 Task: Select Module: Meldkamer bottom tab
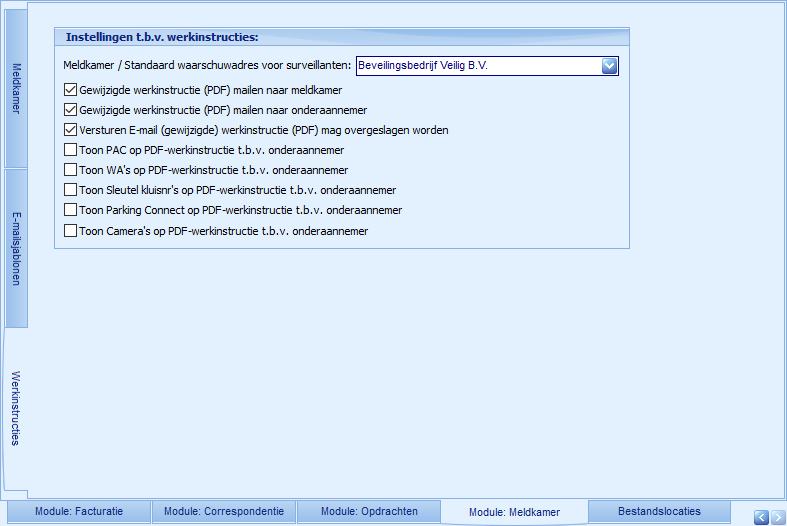(514, 512)
